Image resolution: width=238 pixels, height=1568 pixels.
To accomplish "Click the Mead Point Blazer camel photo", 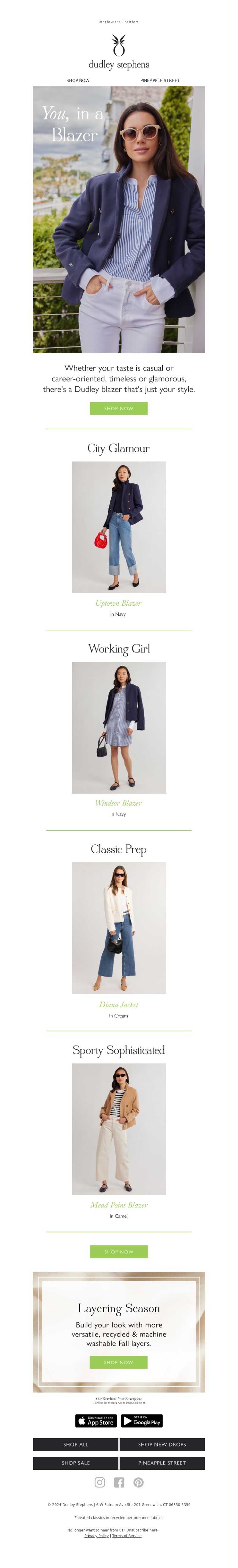I will (x=119, y=1129).
